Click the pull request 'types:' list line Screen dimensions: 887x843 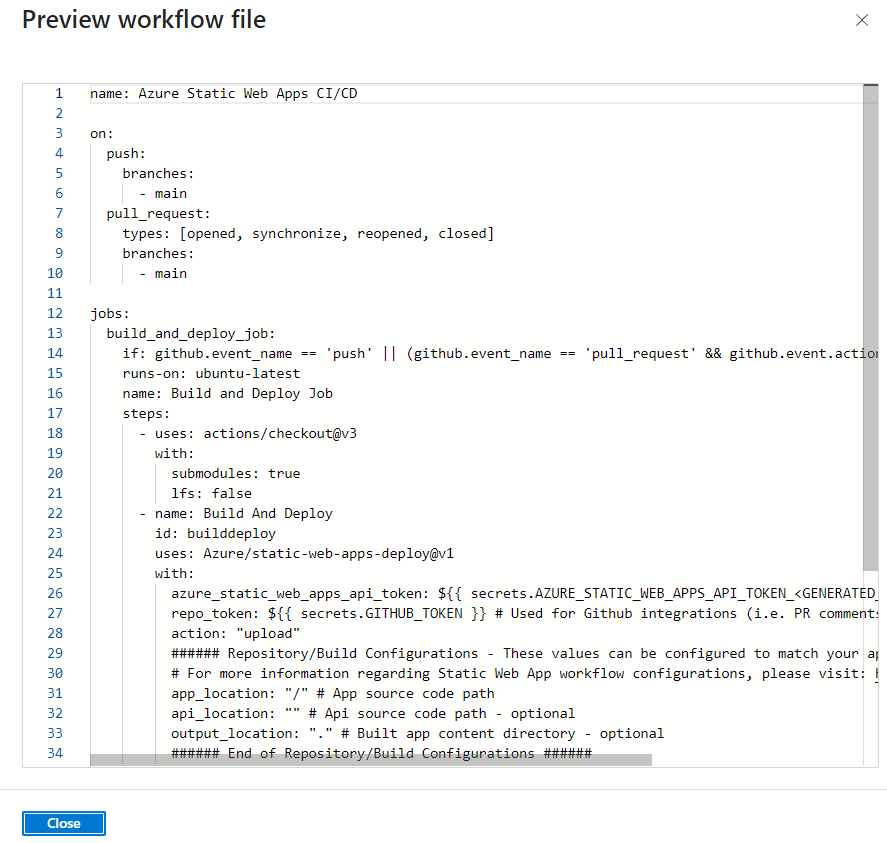click(x=308, y=233)
